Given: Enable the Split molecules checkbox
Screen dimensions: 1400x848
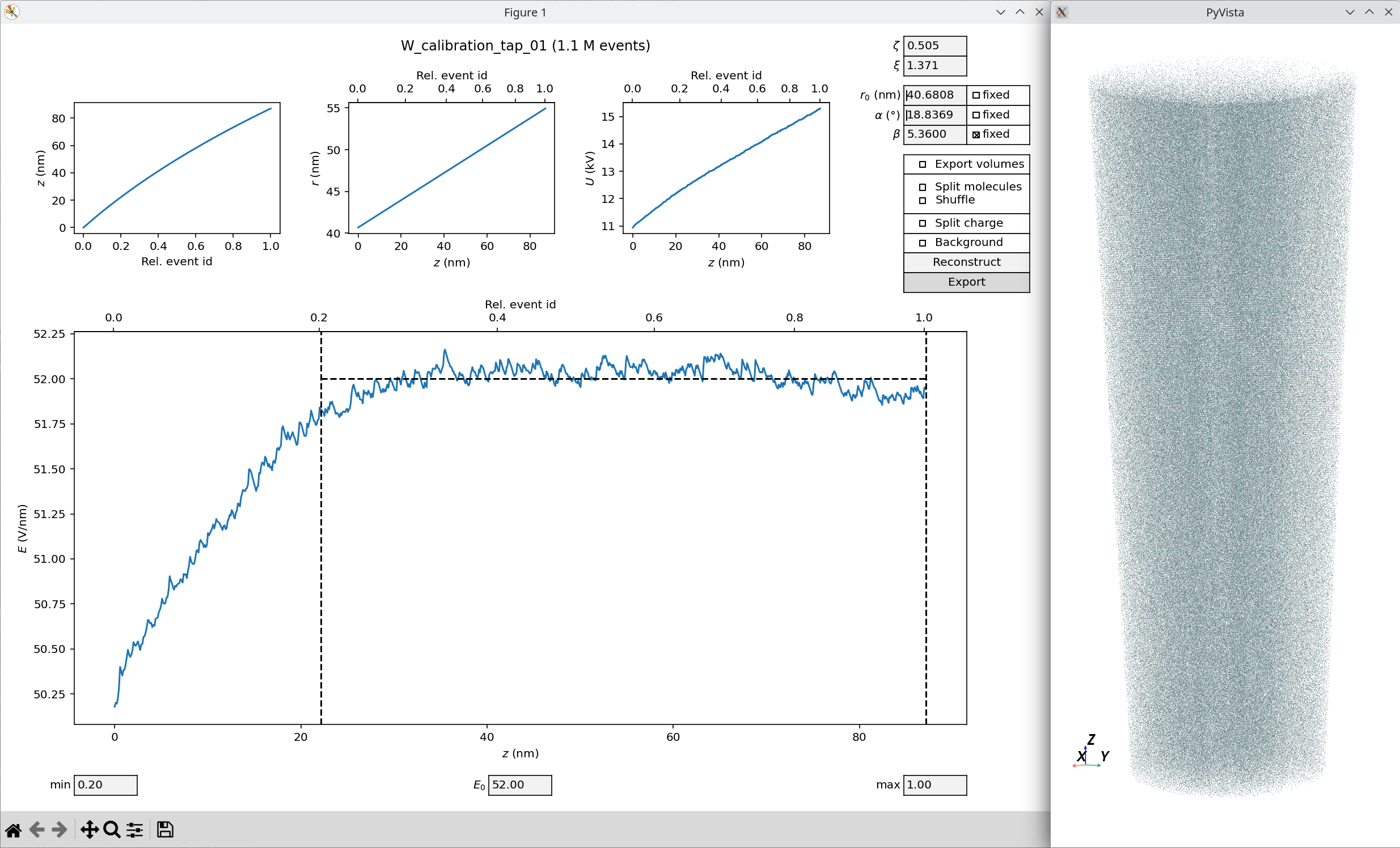Looking at the screenshot, I should point(923,188).
